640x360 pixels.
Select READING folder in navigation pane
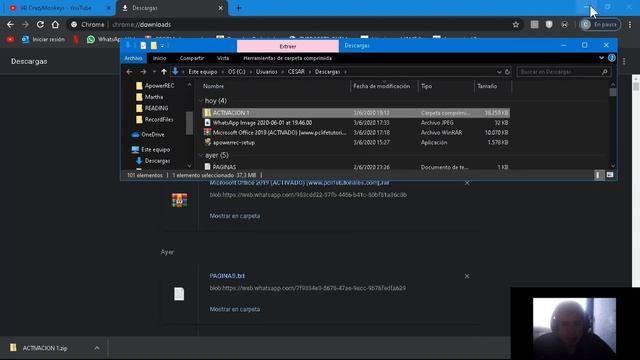[152, 108]
